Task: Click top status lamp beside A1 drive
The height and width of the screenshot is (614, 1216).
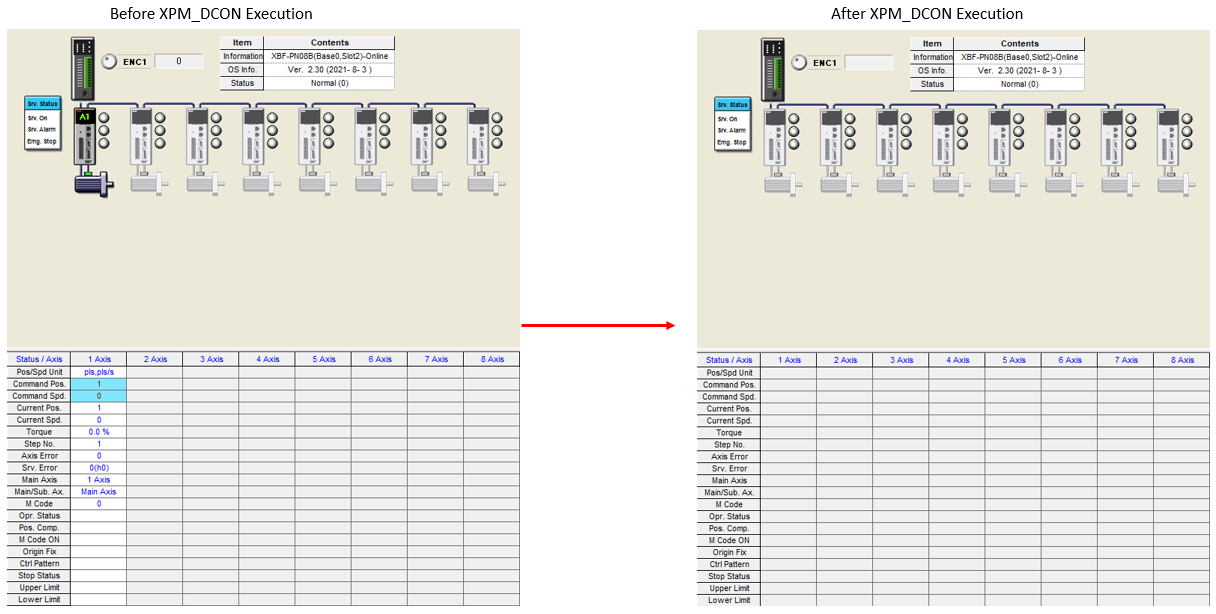Action: tap(105, 117)
